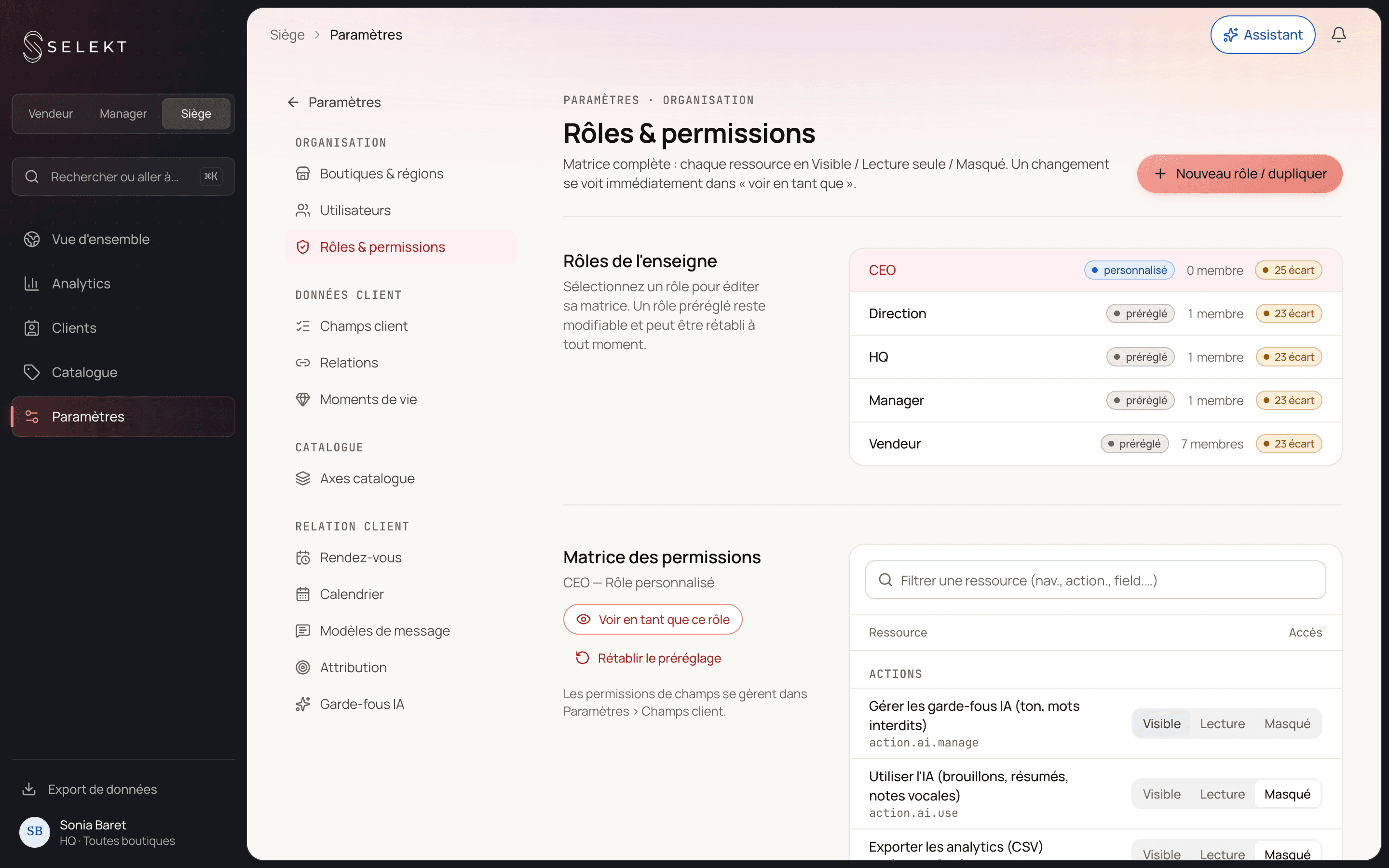
Task: Click Voir en tant que ce rôle
Action: (x=653, y=620)
